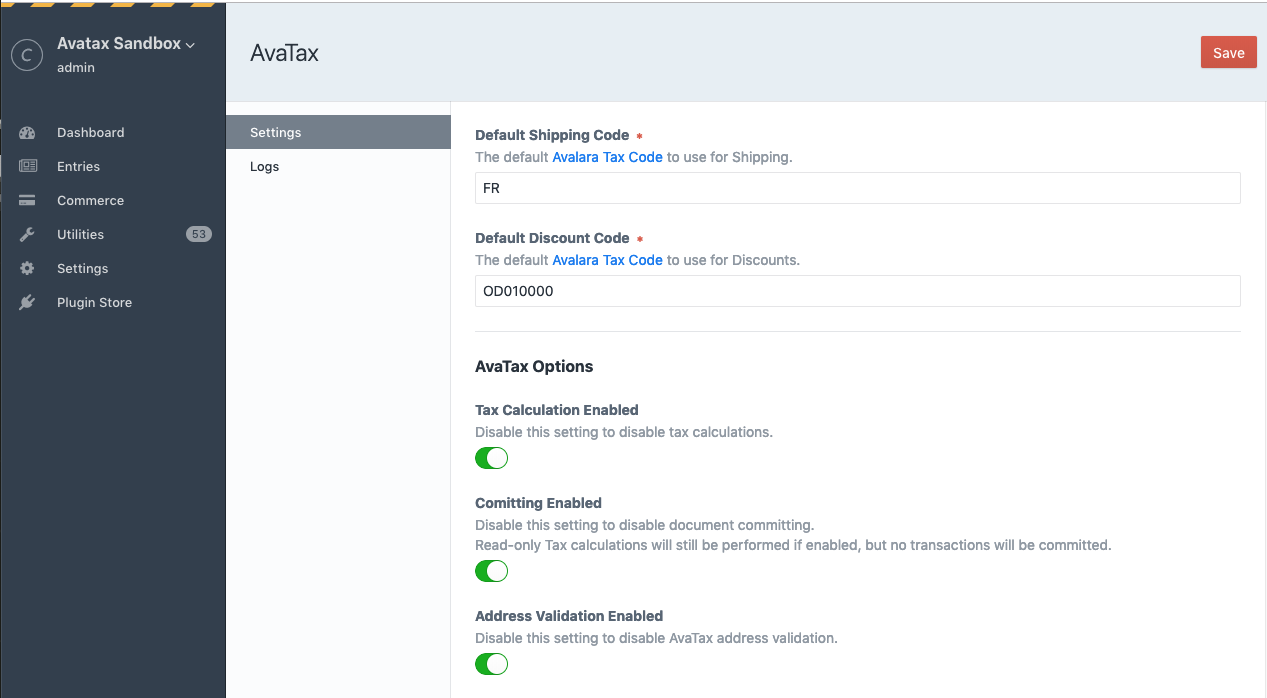The image size is (1267, 698).
Task: Go to Commerce in the sidebar menu
Action: point(90,201)
